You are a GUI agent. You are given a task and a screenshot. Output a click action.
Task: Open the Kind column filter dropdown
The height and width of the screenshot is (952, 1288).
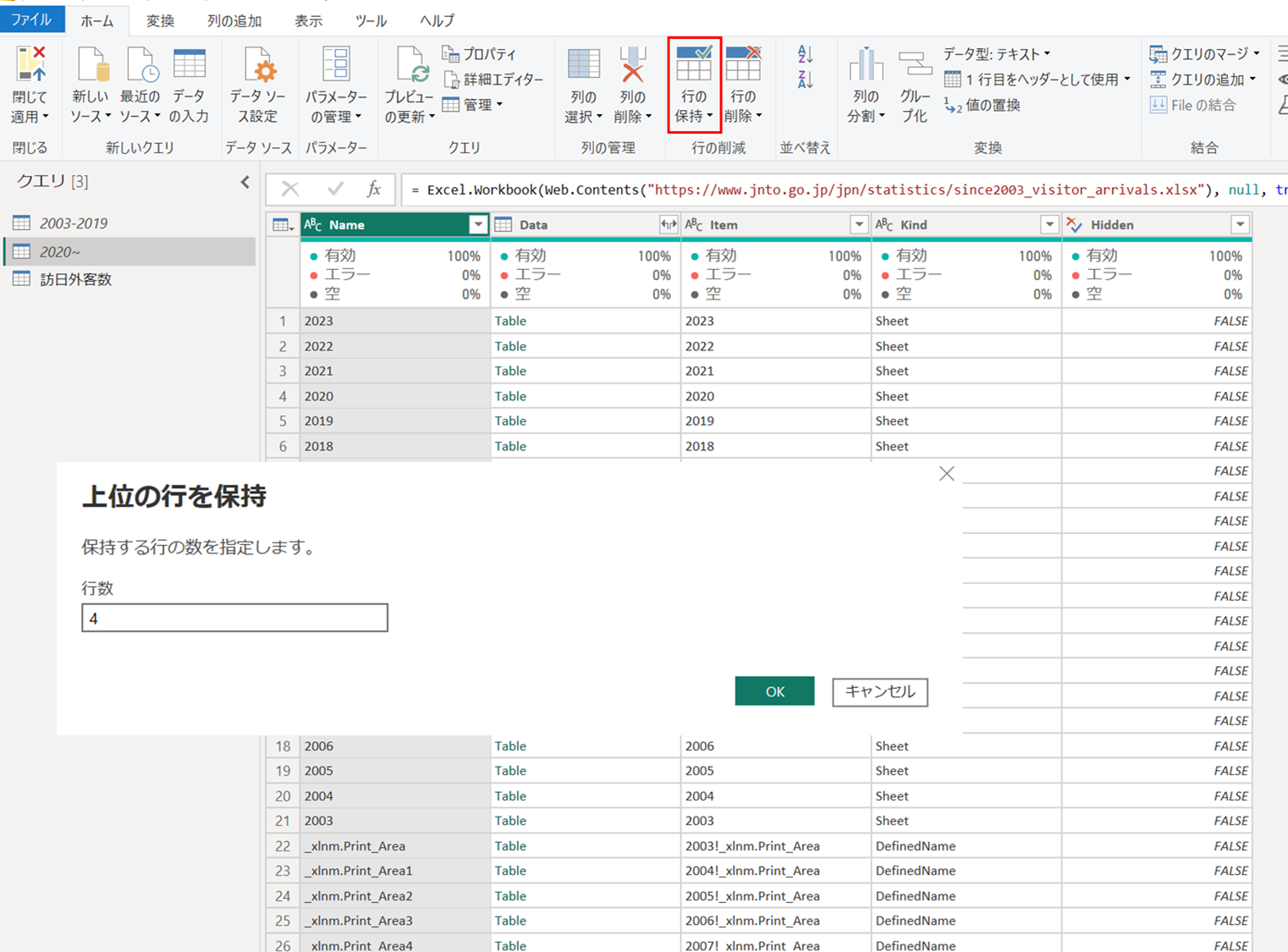pos(1049,224)
